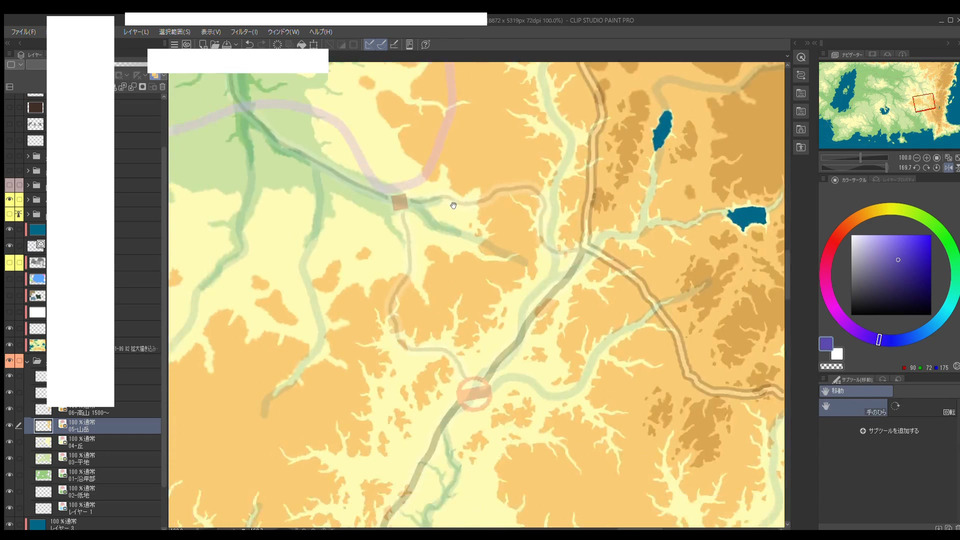Open the ヘルプ(H) menu

click(321, 32)
